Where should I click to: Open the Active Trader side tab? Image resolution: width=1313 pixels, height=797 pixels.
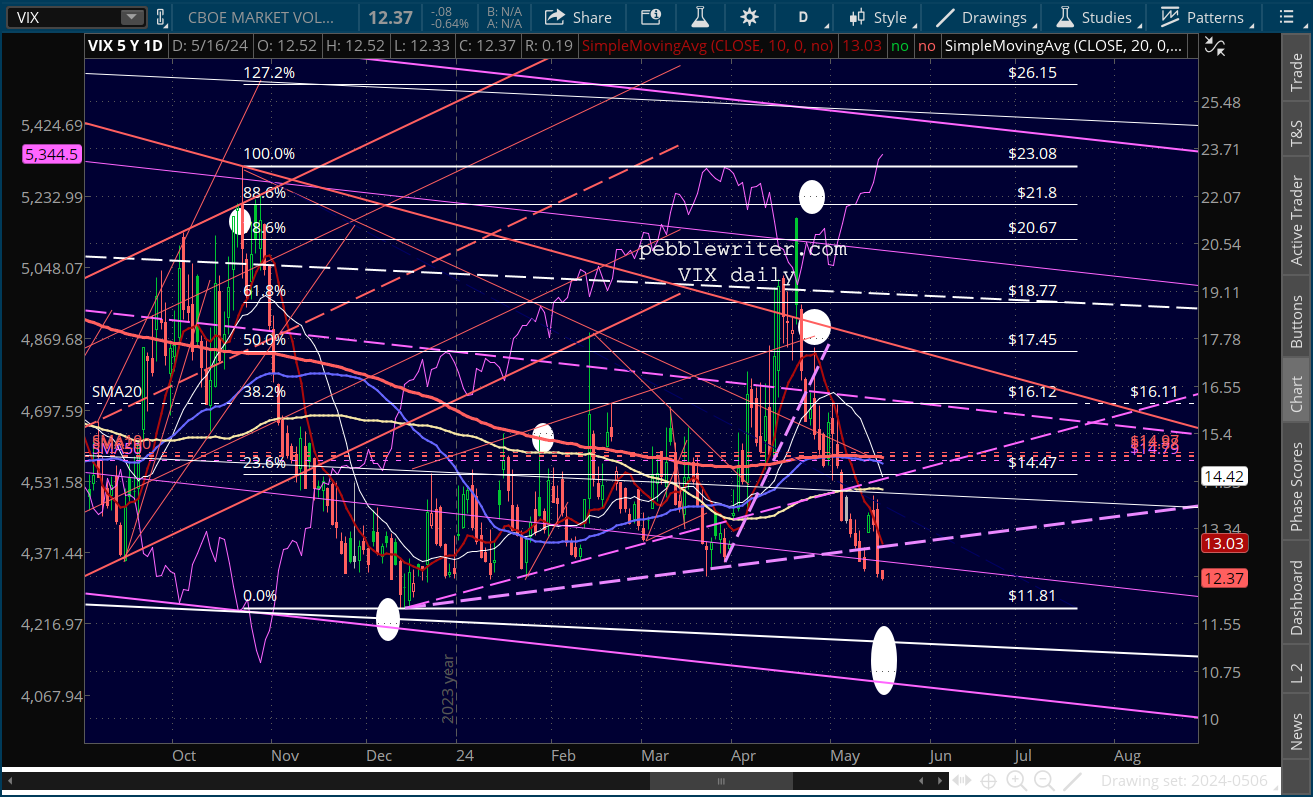[x=1296, y=221]
